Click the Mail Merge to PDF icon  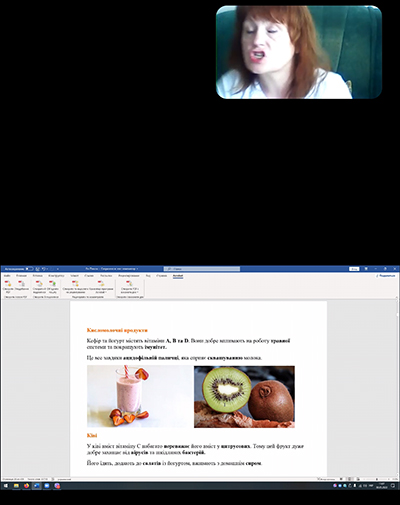click(53, 287)
